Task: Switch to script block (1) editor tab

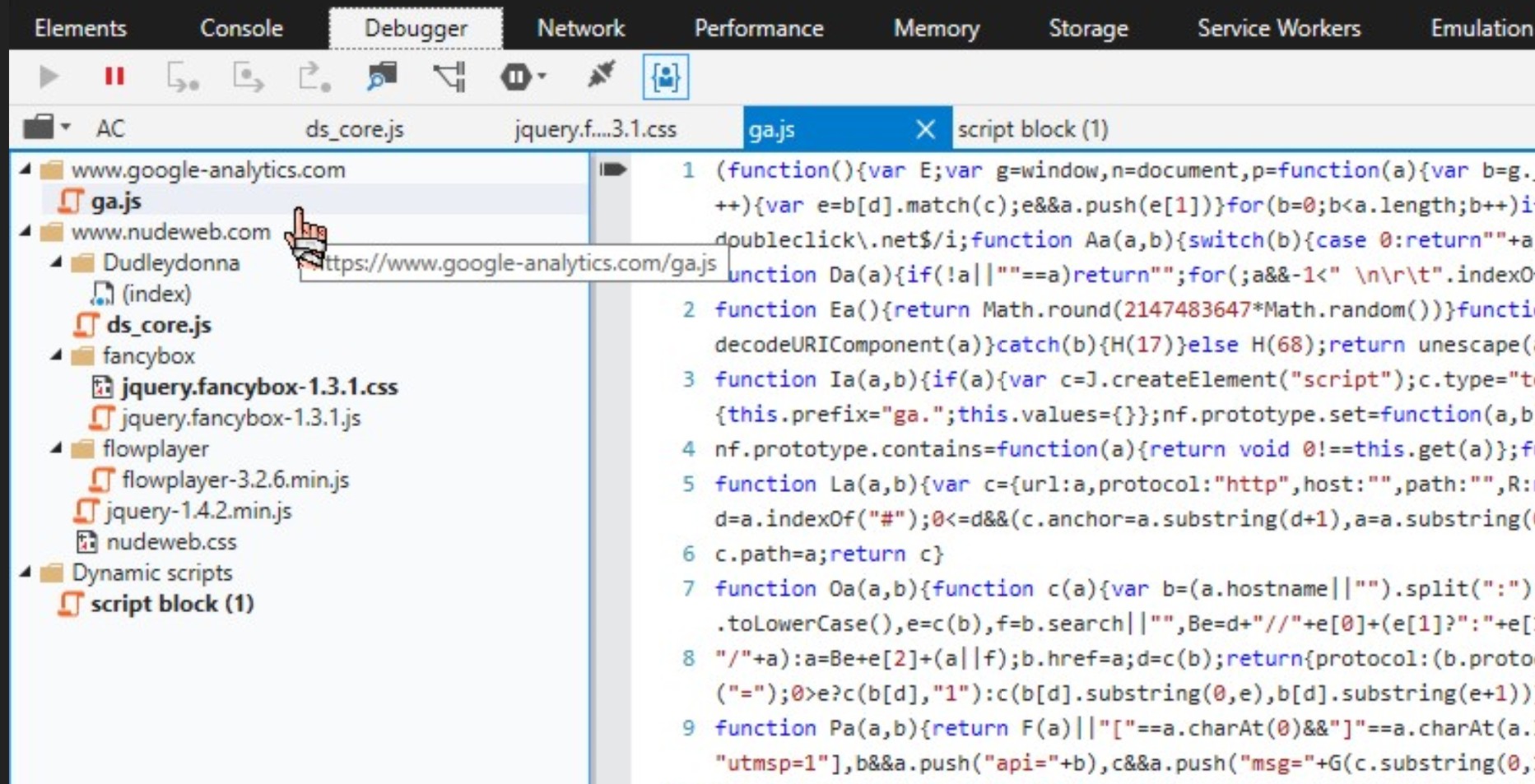Action: click(1032, 129)
